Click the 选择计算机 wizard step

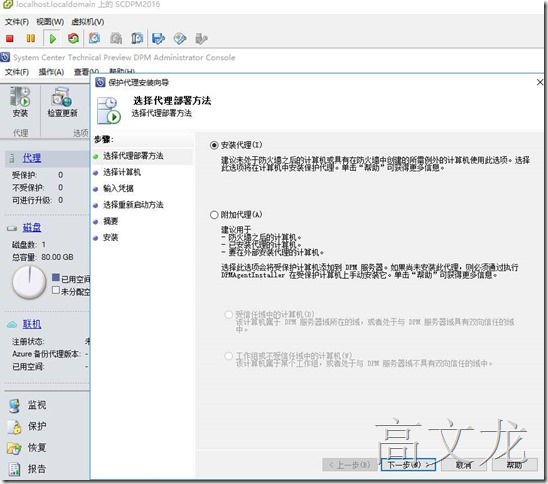click(x=122, y=172)
